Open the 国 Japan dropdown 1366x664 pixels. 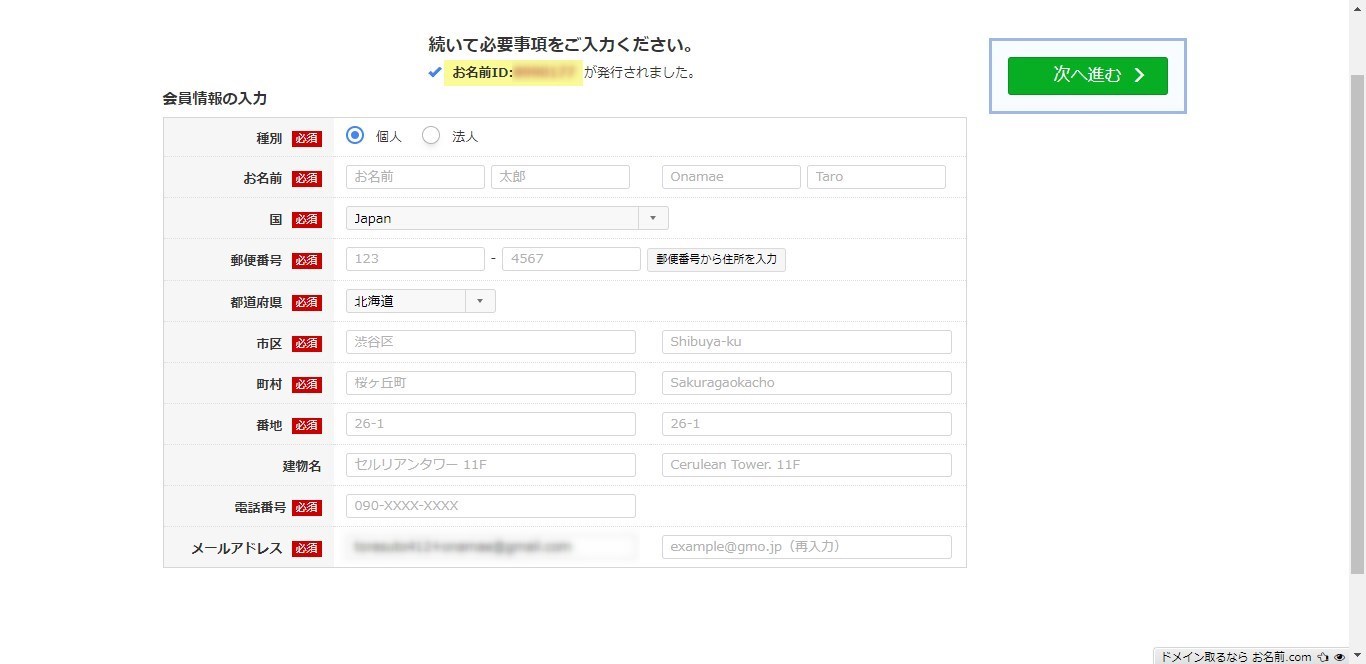tap(507, 218)
